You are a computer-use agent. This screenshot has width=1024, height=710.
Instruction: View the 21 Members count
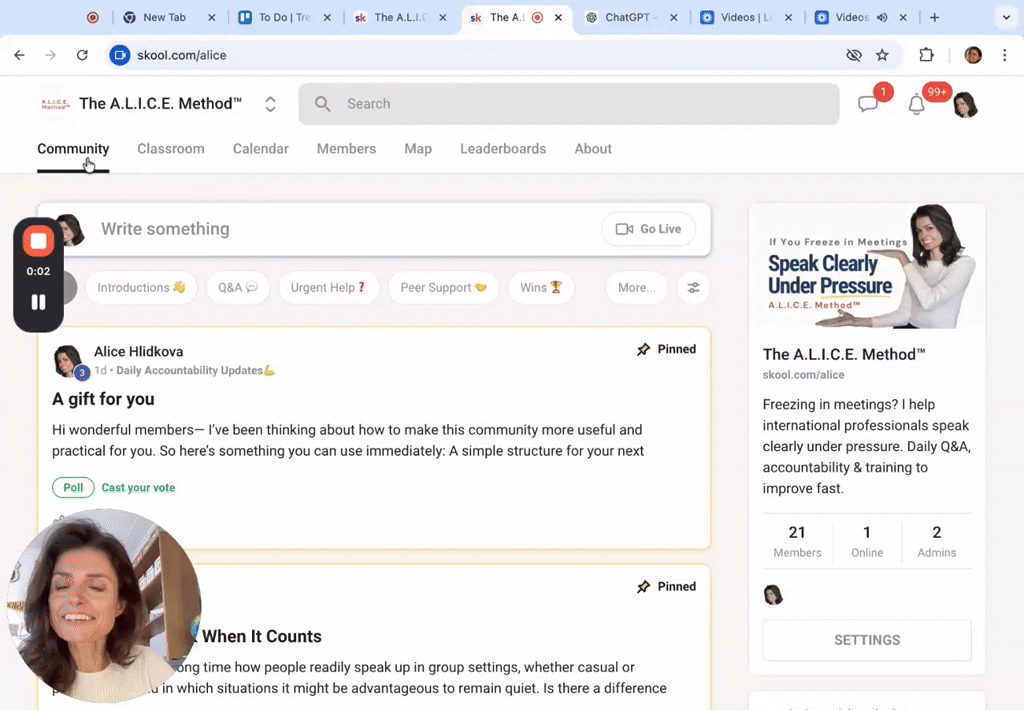797,541
